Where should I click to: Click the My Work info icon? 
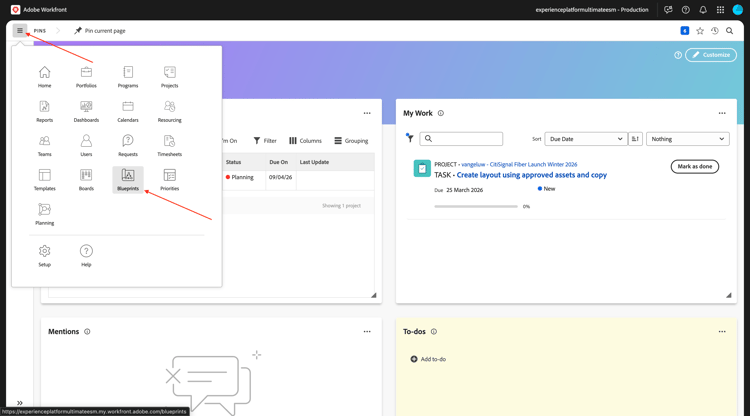441,113
